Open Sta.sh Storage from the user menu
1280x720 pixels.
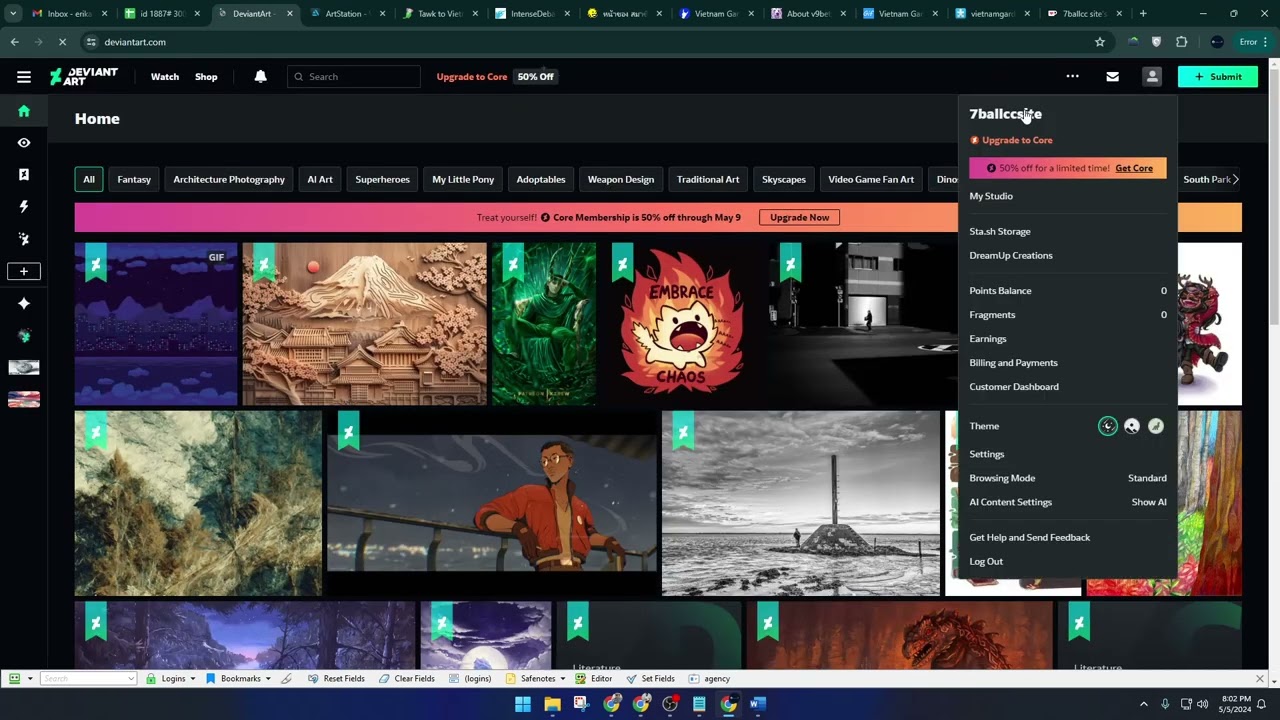[1000, 231]
